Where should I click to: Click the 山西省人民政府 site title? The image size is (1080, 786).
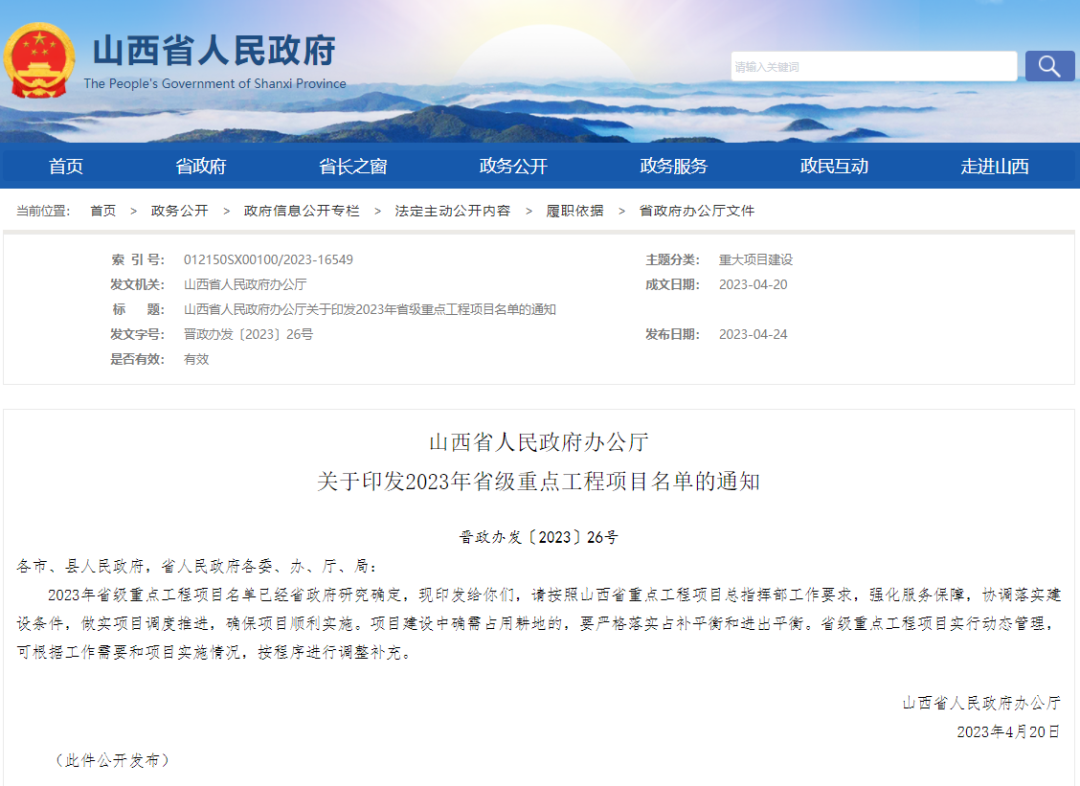(x=214, y=51)
